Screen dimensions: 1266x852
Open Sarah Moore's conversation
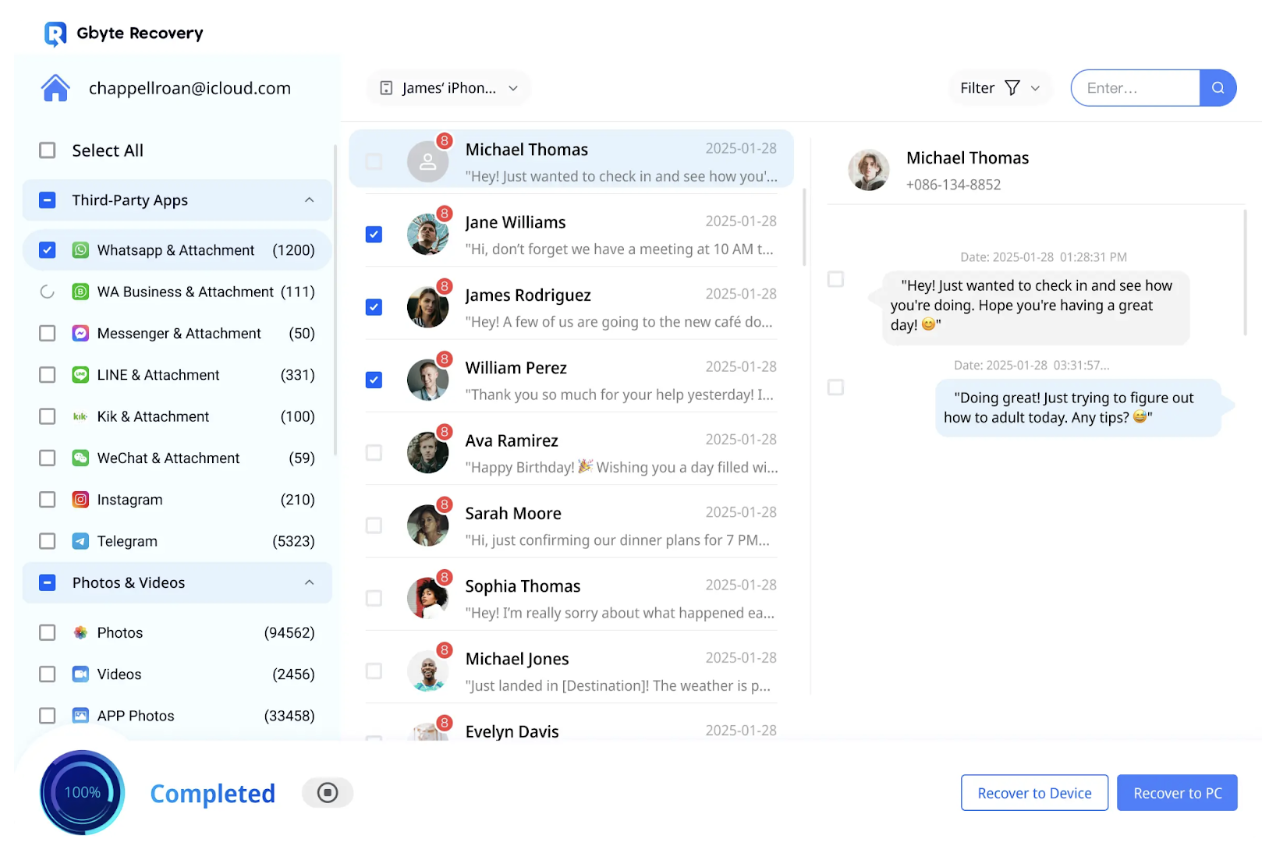tap(619, 526)
